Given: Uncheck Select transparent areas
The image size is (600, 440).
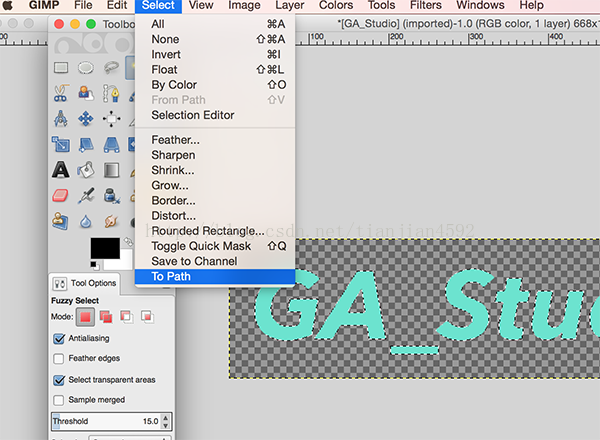Looking at the screenshot, I should 59,380.
